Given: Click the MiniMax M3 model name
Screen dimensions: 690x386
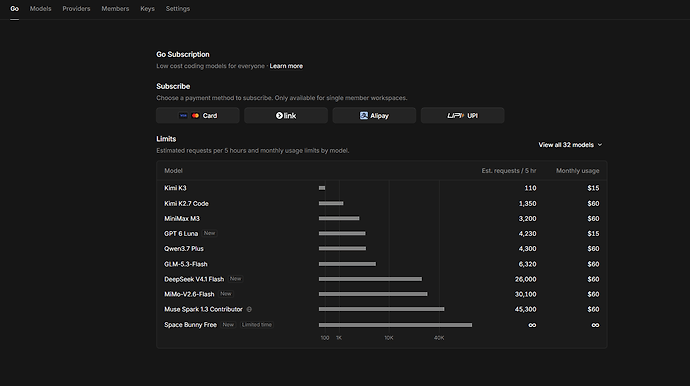Looking at the screenshot, I should point(182,218).
